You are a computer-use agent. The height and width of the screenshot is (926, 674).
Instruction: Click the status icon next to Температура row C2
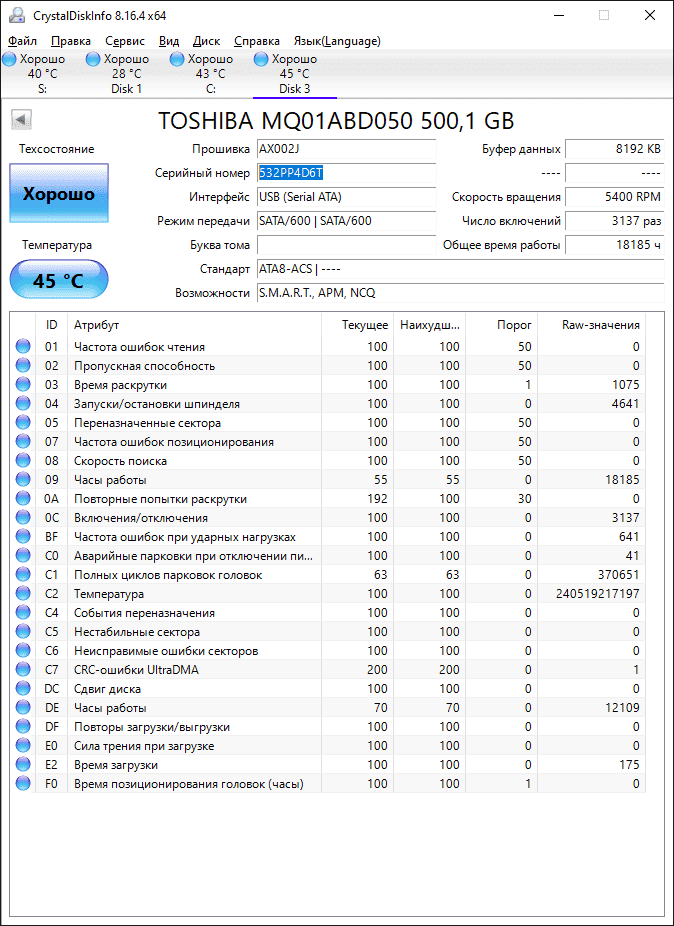click(x=23, y=594)
